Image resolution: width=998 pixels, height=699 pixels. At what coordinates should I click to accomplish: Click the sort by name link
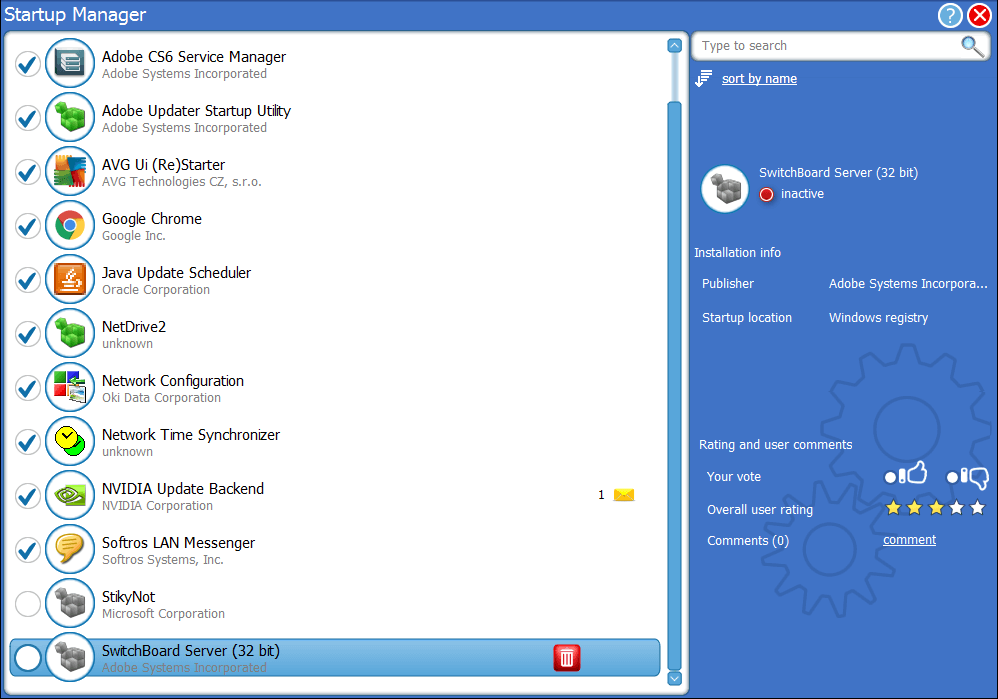759,79
